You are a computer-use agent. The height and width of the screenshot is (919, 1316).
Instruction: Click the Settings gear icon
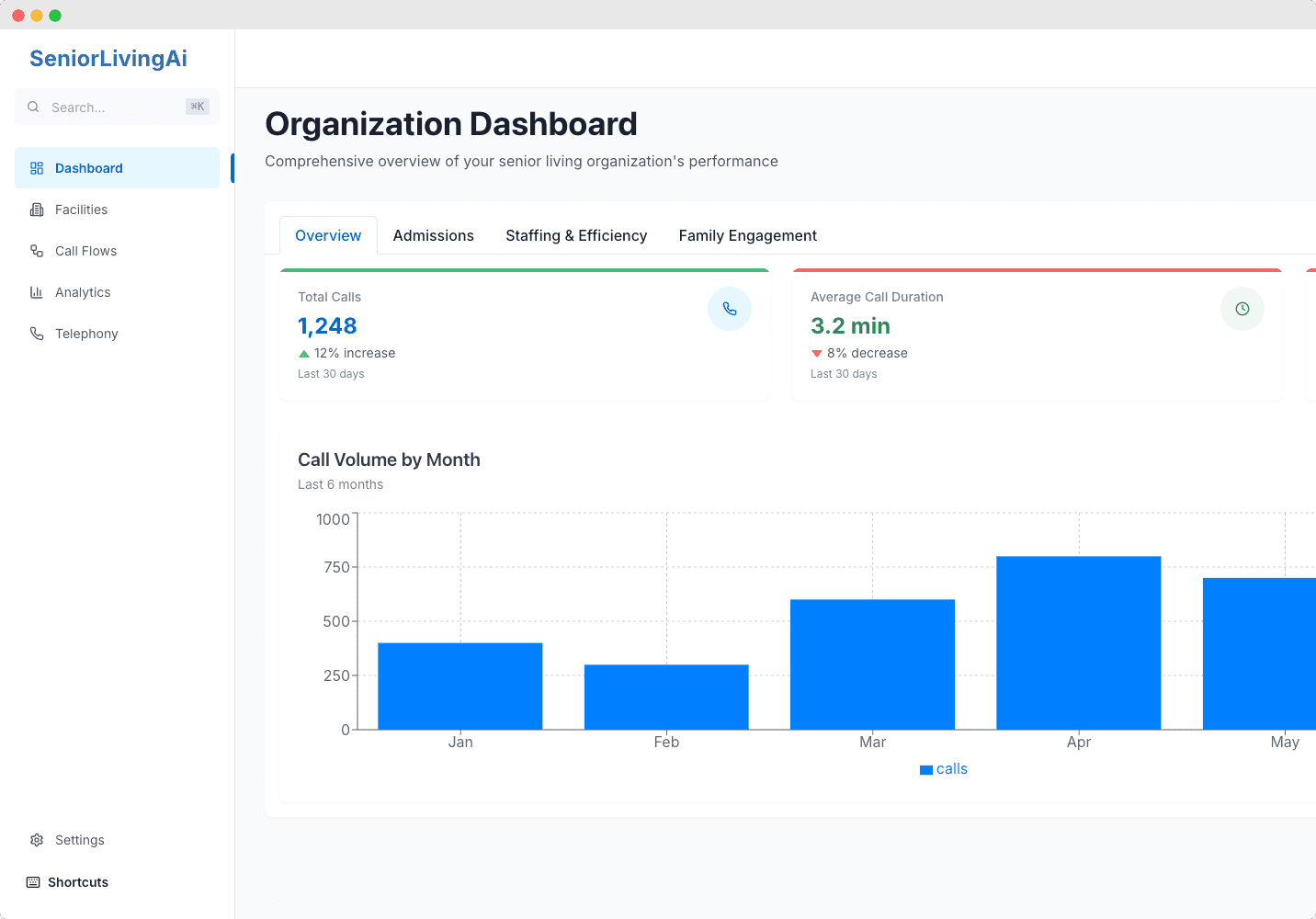point(37,840)
